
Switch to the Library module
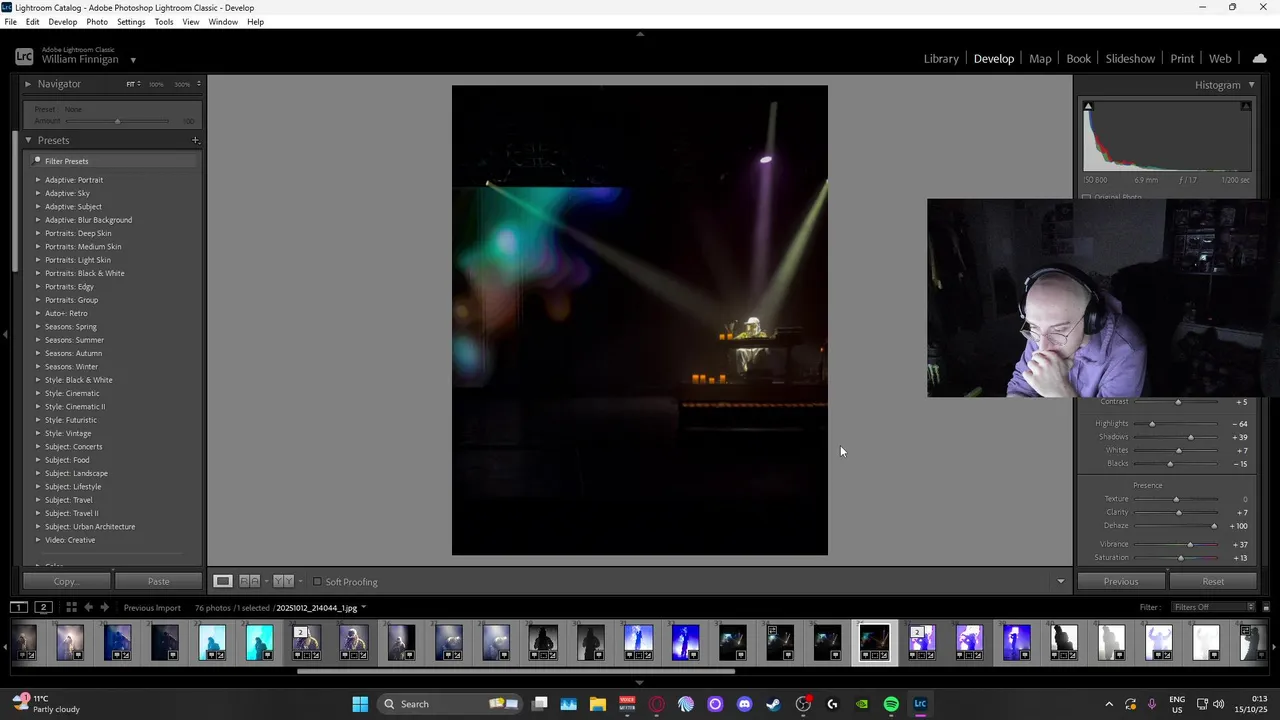pyautogui.click(x=941, y=58)
